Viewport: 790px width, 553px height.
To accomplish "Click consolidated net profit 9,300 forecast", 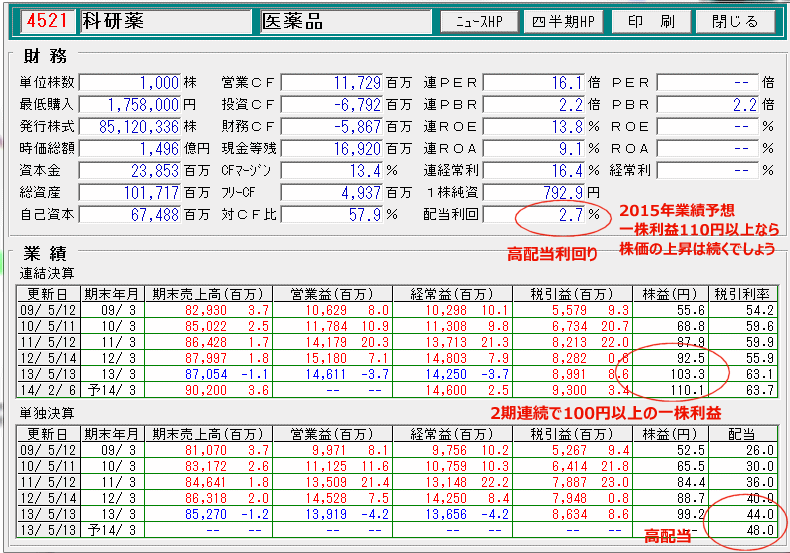I will [568, 390].
